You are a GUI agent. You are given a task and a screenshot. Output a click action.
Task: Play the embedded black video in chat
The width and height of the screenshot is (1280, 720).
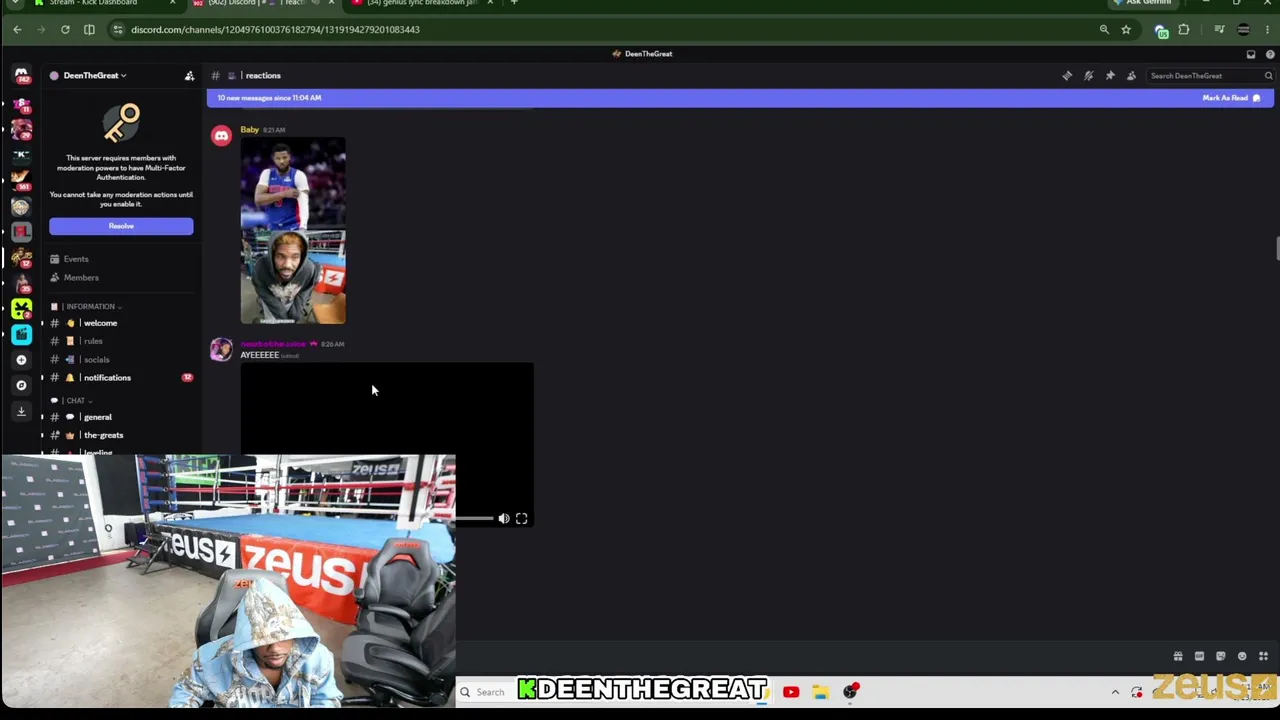point(387,445)
